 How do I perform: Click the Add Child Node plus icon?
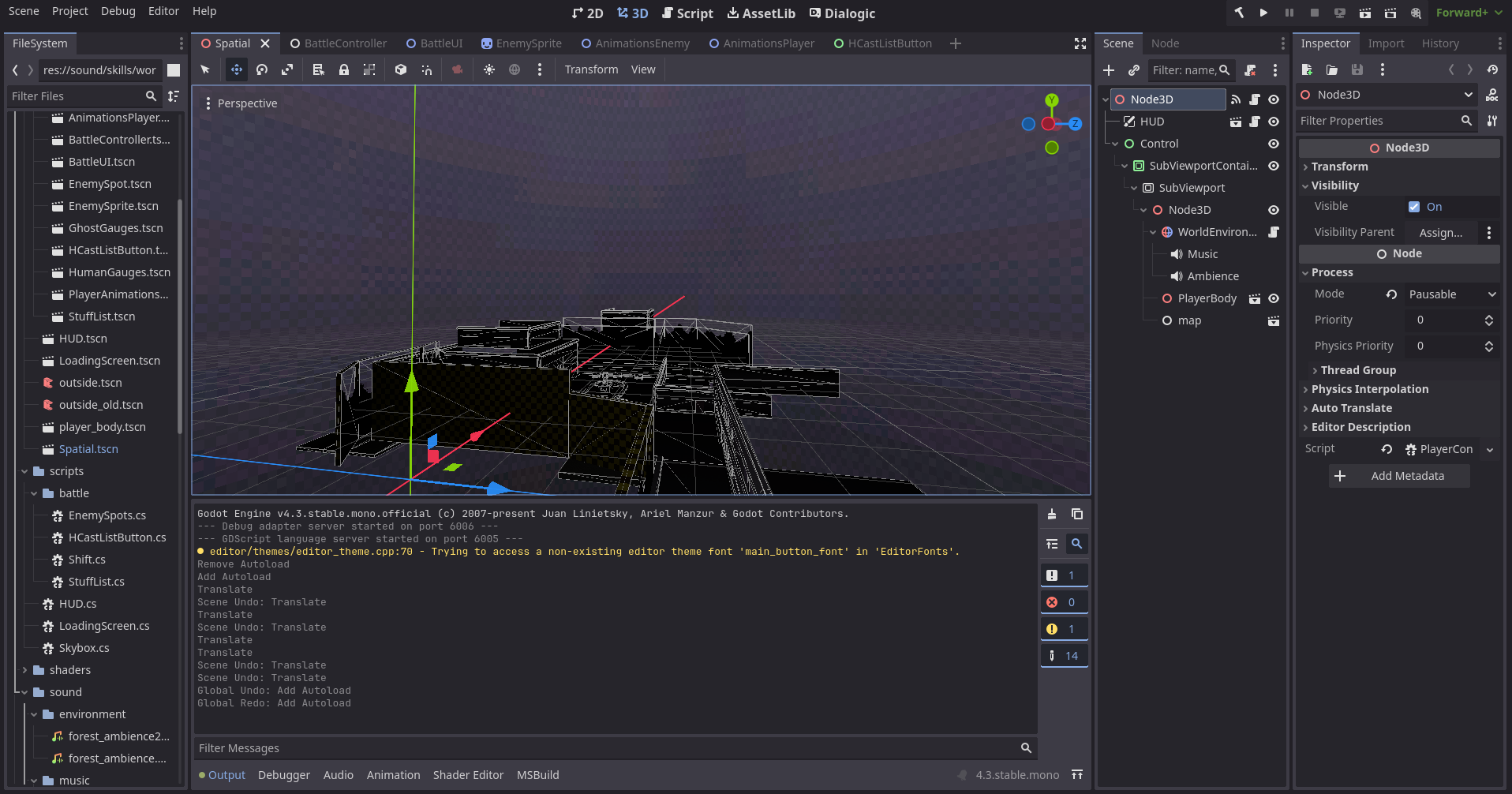click(1109, 70)
